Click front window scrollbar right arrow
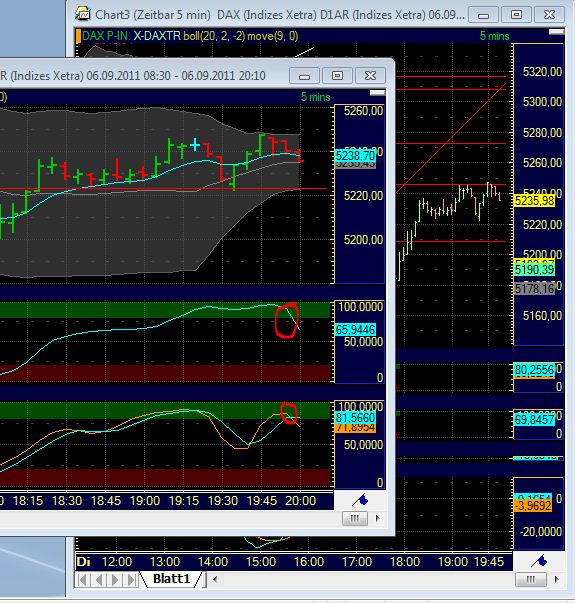The image size is (575, 603). [378, 518]
